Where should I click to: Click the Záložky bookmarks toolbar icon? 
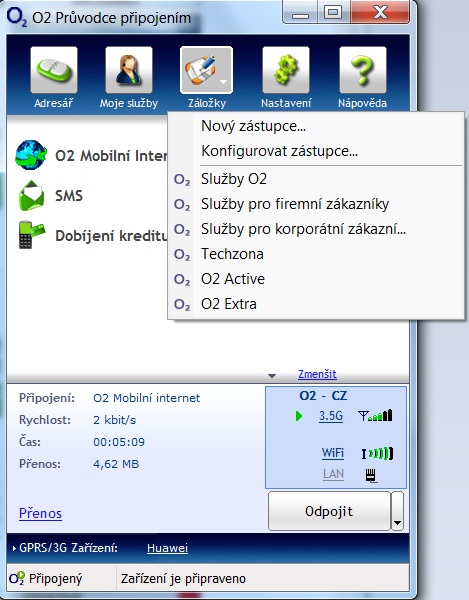pyautogui.click(x=206, y=70)
